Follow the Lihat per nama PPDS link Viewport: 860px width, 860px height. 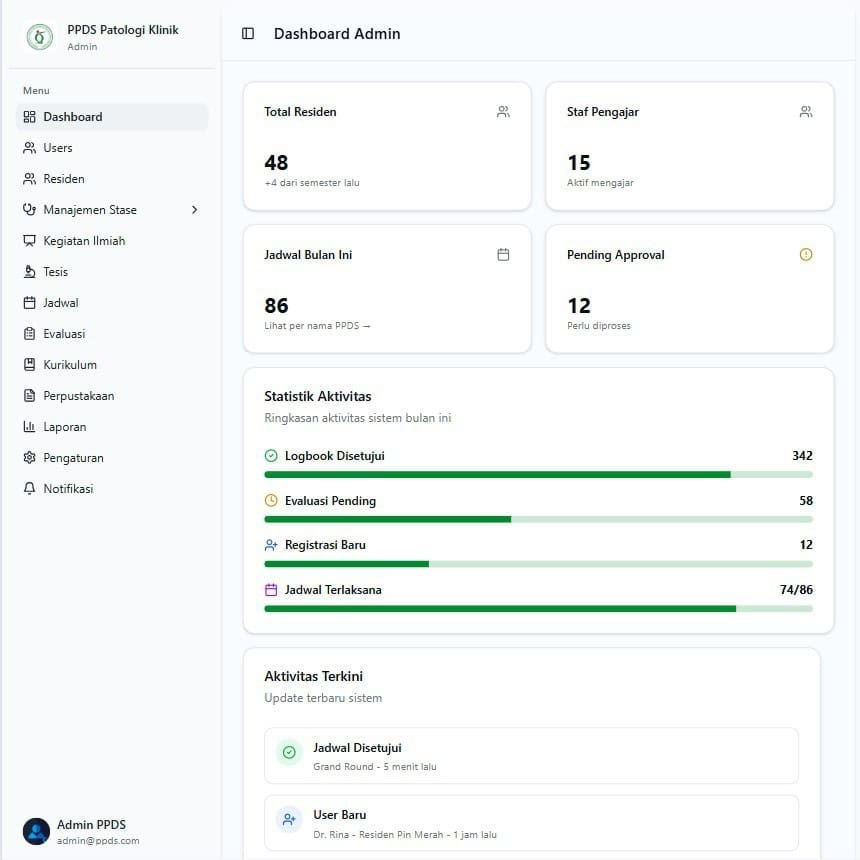[318, 326]
